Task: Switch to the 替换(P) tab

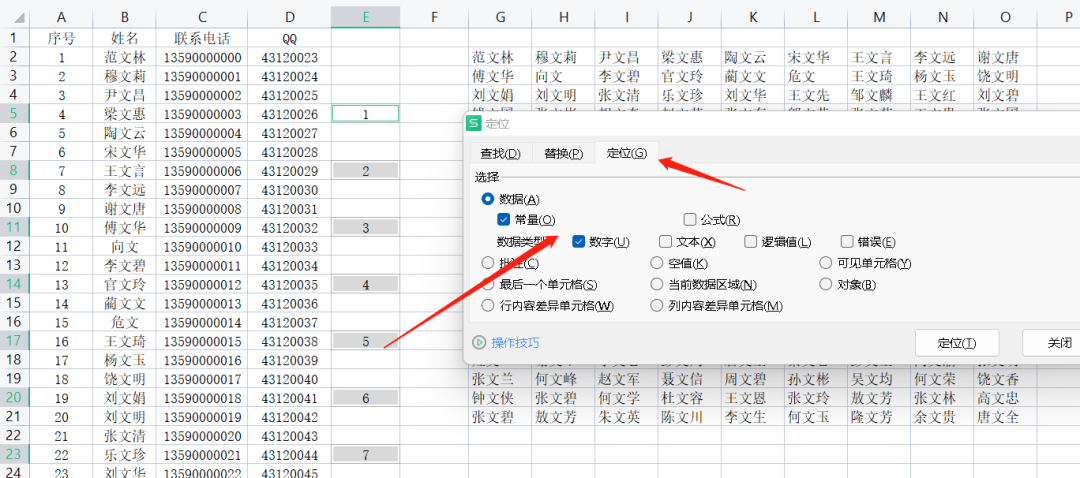Action: (x=563, y=154)
